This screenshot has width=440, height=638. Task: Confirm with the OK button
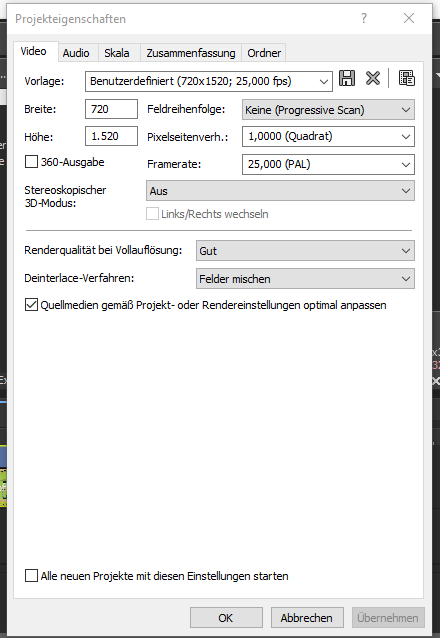(x=226, y=618)
